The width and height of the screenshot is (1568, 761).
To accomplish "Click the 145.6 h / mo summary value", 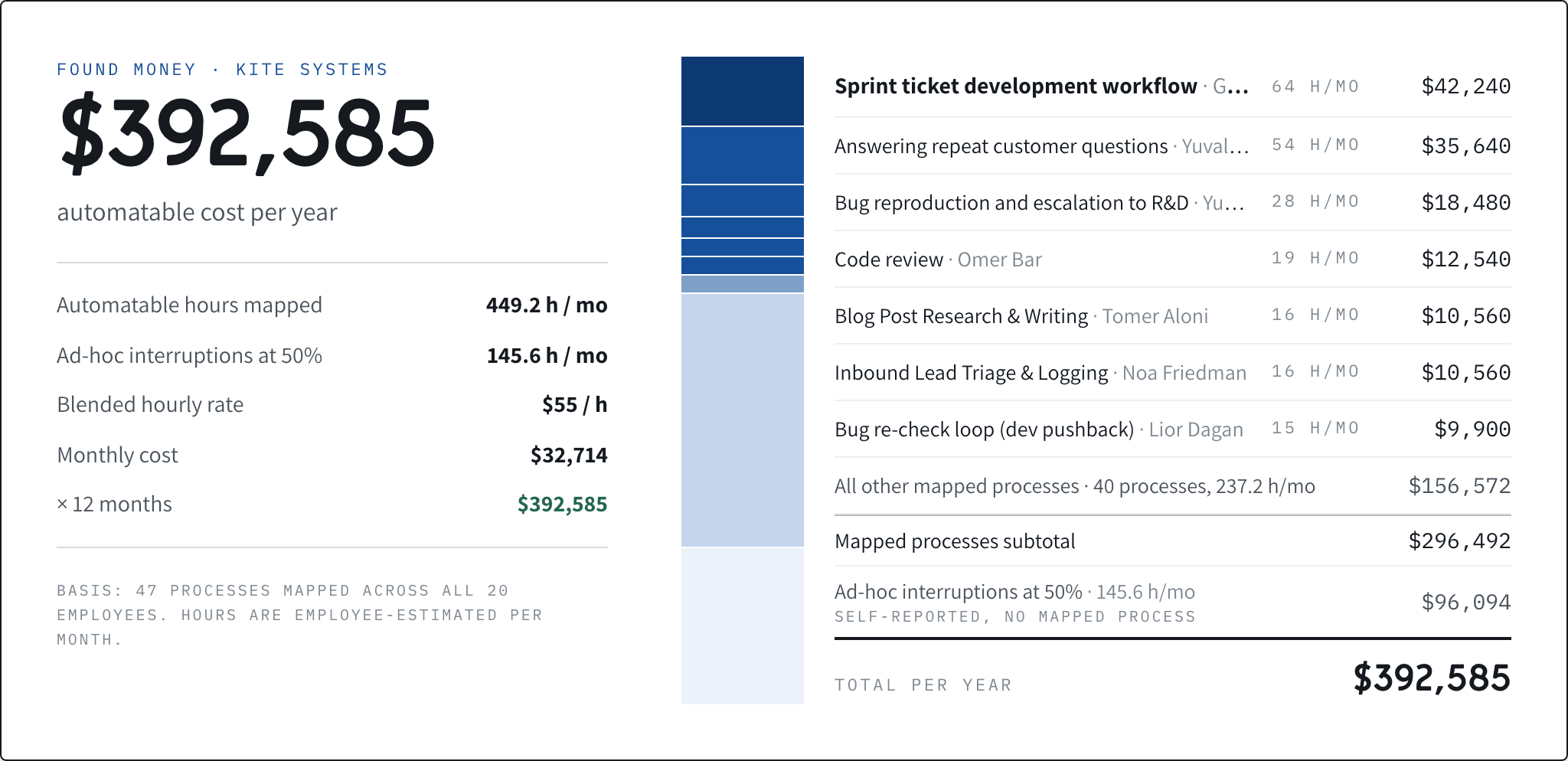I will pos(547,356).
